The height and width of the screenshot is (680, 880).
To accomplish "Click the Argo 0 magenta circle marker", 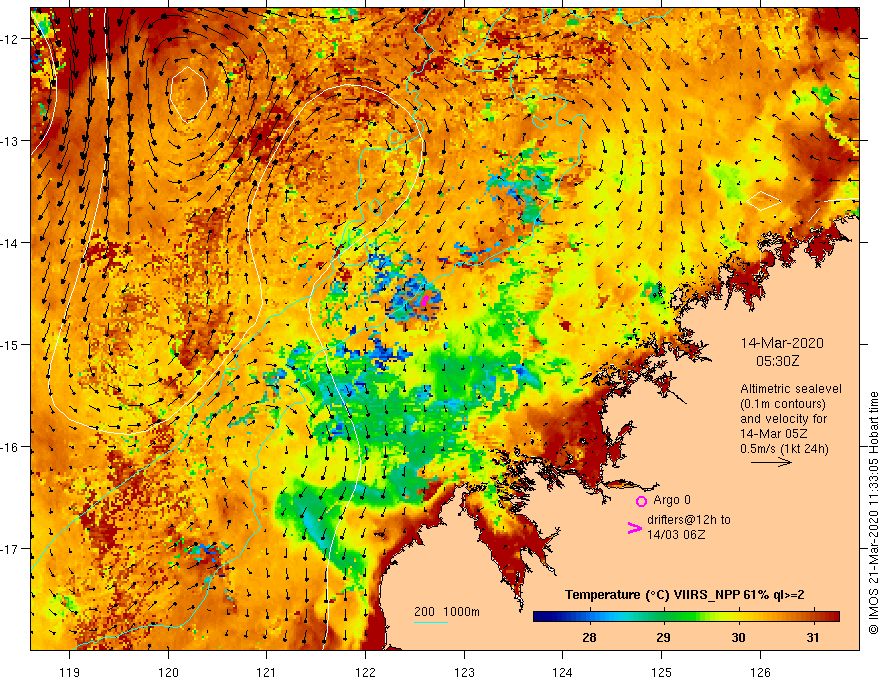I will tap(641, 501).
